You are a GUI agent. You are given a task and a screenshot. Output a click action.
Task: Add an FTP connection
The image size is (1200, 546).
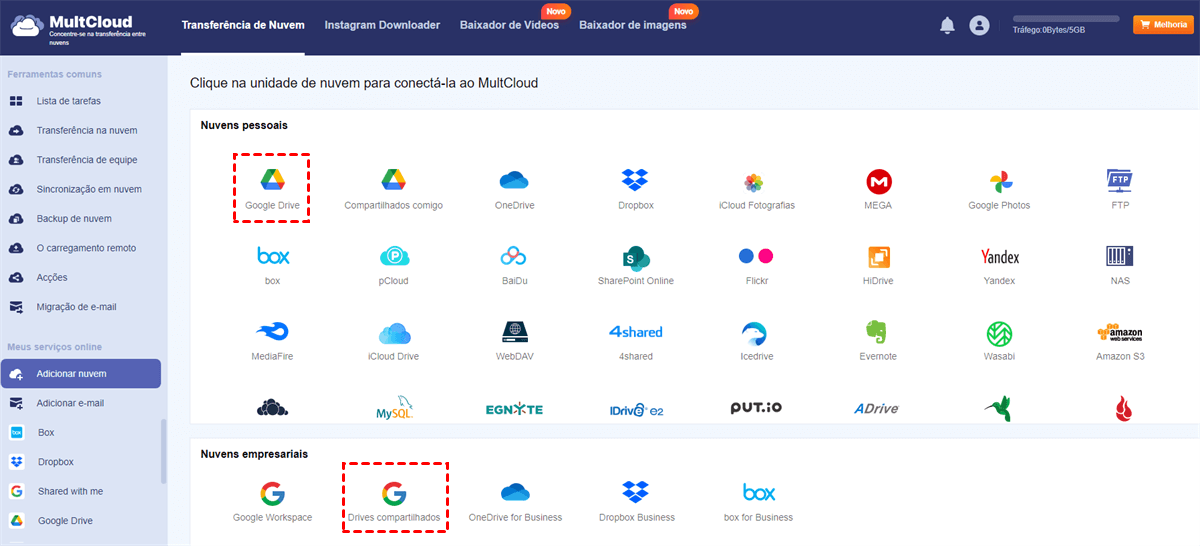[1120, 180]
